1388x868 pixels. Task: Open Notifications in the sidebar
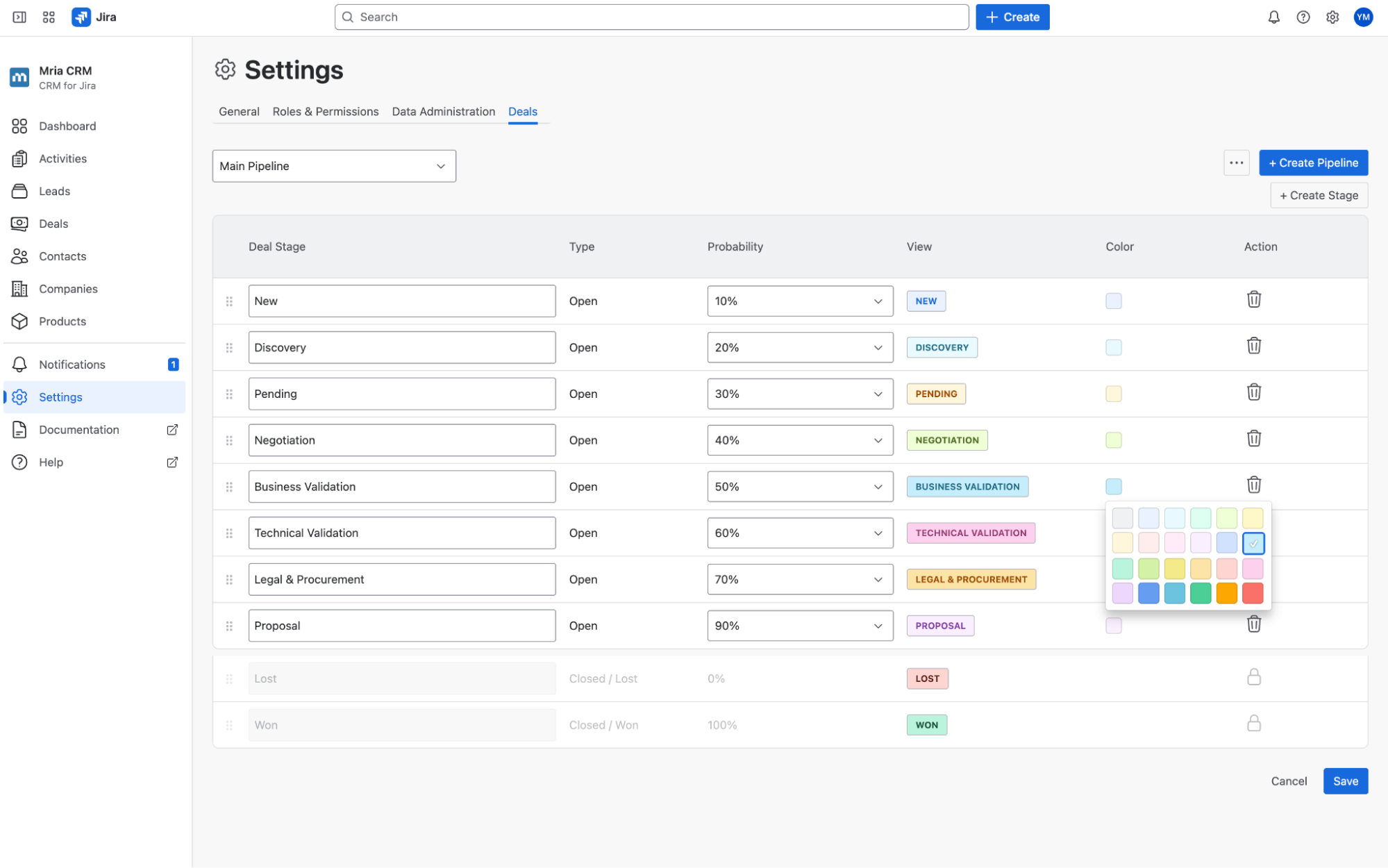(94, 365)
